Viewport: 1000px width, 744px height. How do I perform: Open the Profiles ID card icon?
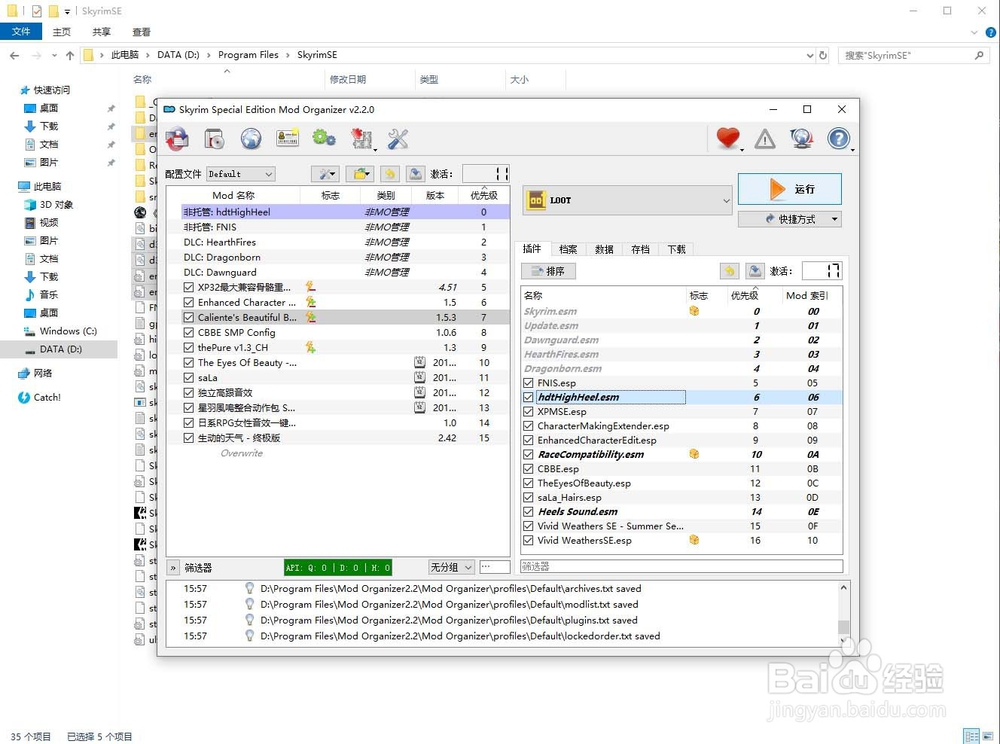click(288, 138)
